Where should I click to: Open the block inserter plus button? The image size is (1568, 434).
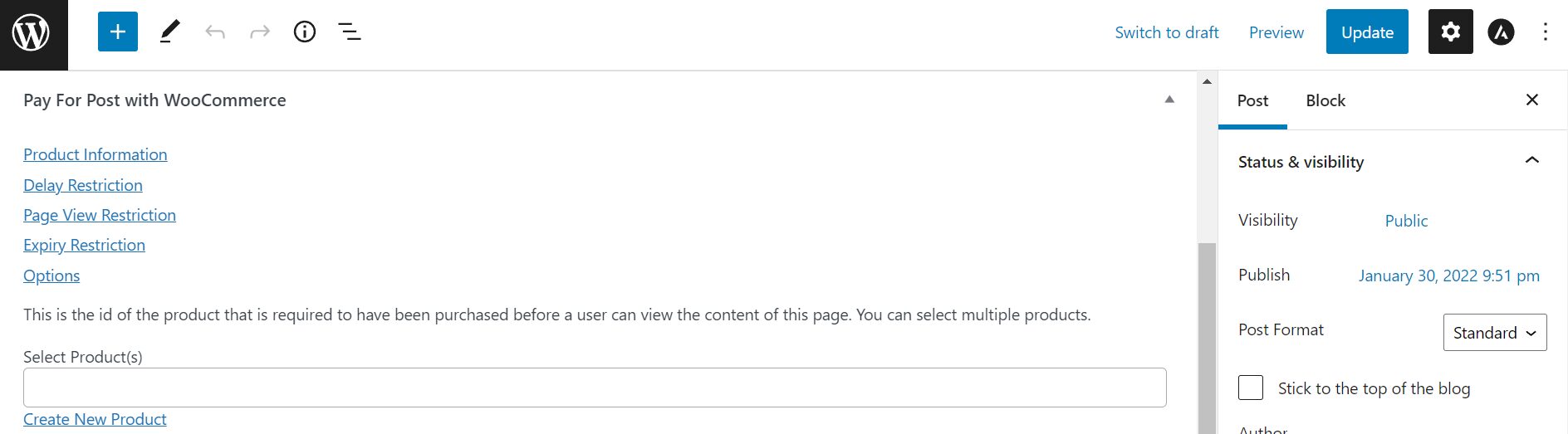point(118,32)
